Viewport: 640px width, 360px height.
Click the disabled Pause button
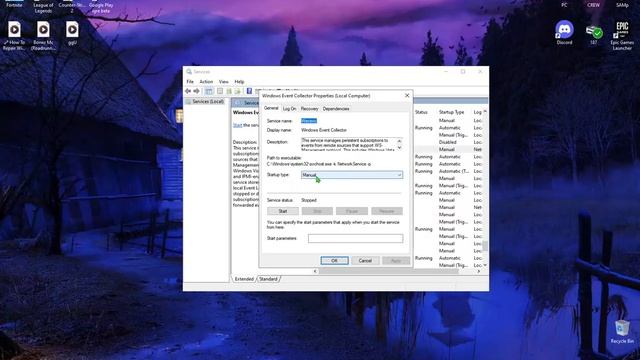pyautogui.click(x=352, y=211)
